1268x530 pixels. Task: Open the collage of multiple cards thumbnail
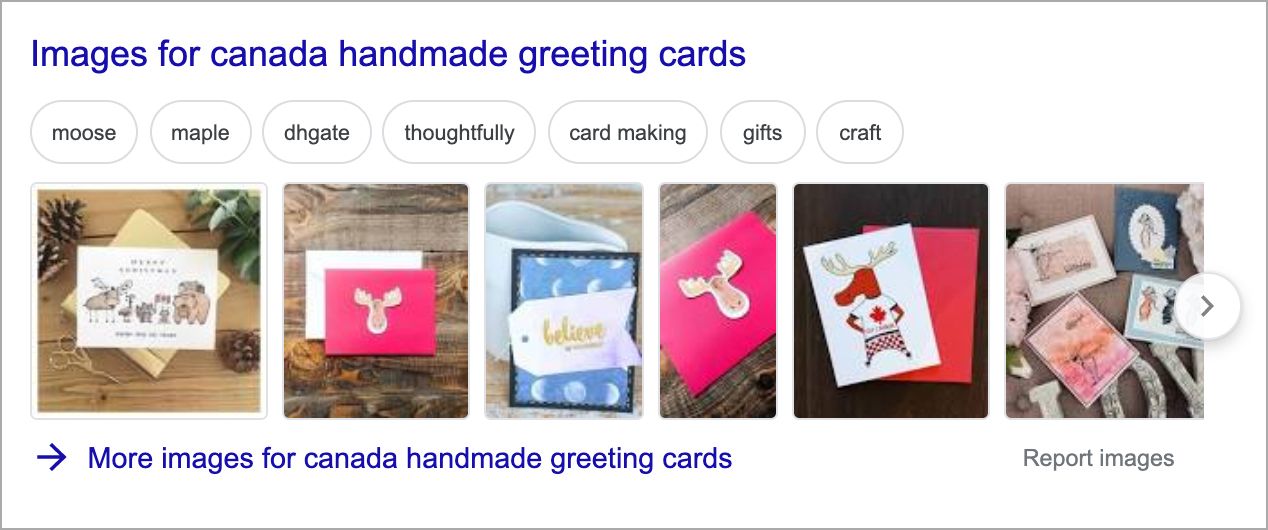pos(1104,300)
